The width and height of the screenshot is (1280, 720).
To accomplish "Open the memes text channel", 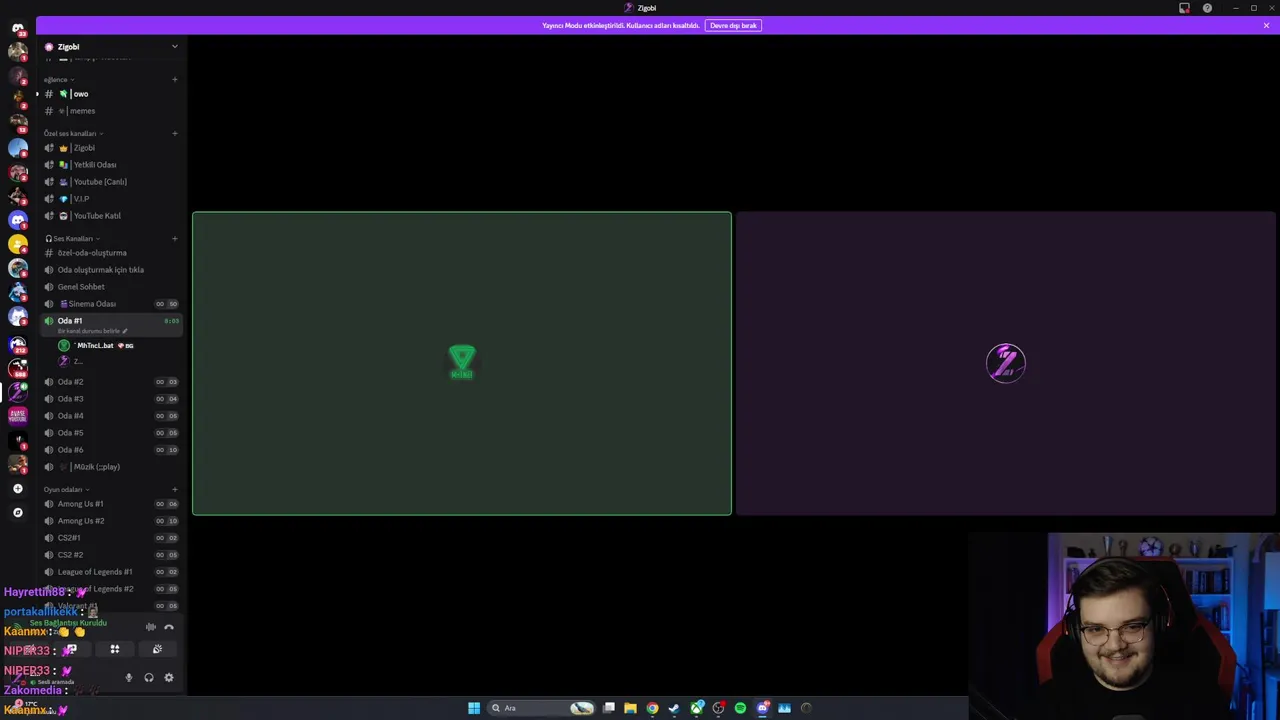I will coord(111,111).
